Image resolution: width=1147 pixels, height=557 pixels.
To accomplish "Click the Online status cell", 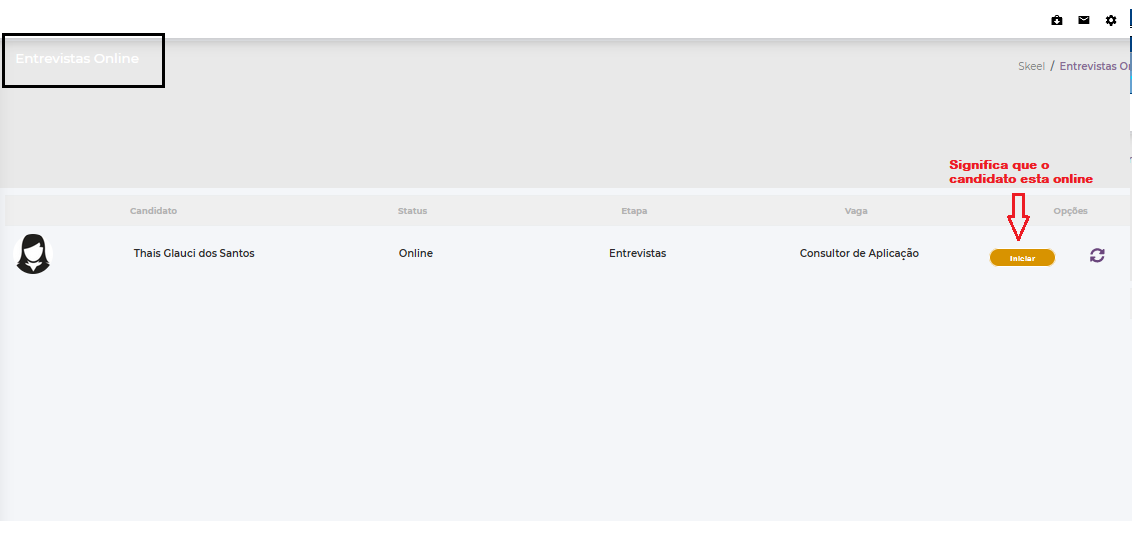I will (x=415, y=254).
